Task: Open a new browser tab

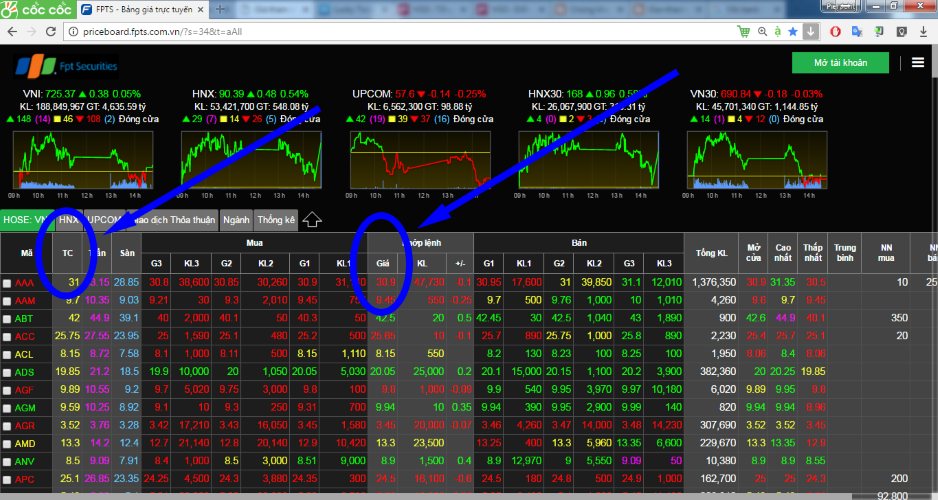Action: pyautogui.click(x=220, y=9)
